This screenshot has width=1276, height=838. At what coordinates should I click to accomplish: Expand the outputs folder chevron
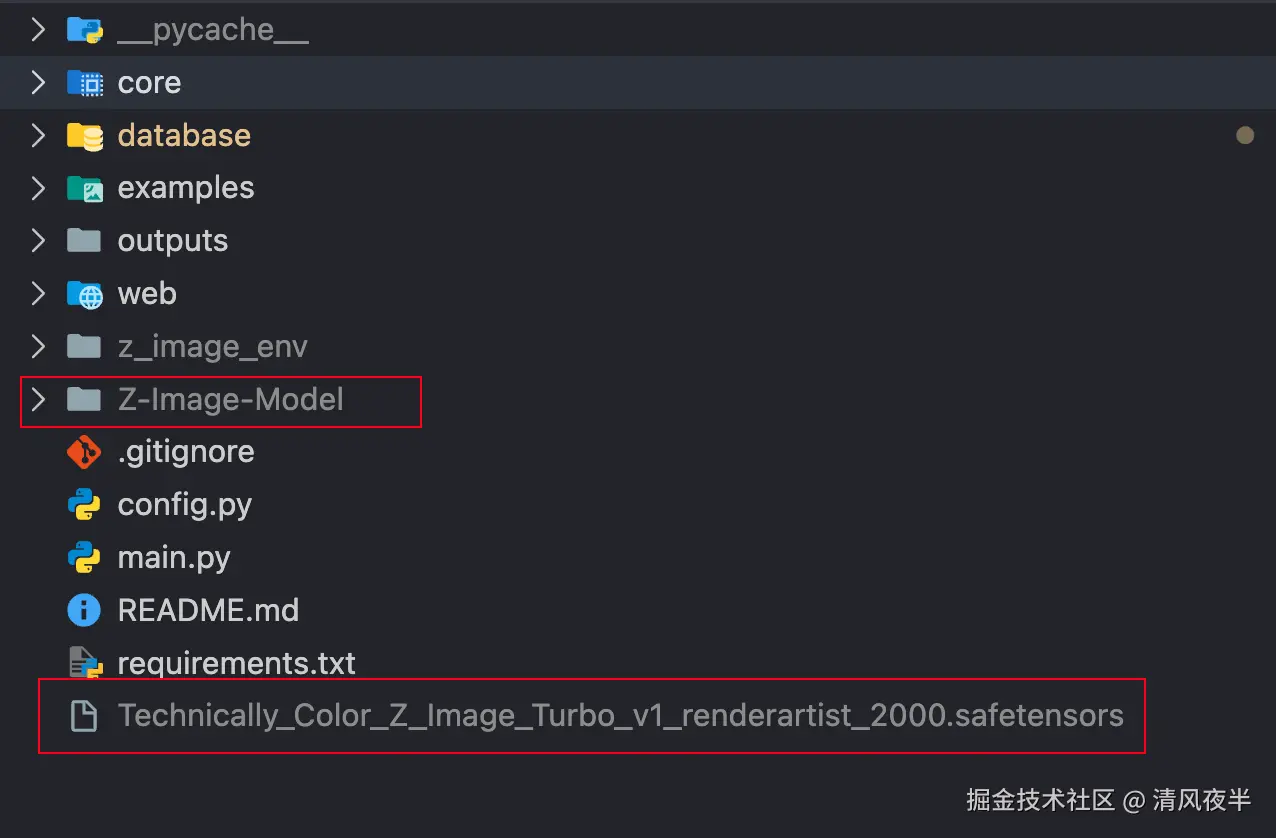pyautogui.click(x=38, y=241)
